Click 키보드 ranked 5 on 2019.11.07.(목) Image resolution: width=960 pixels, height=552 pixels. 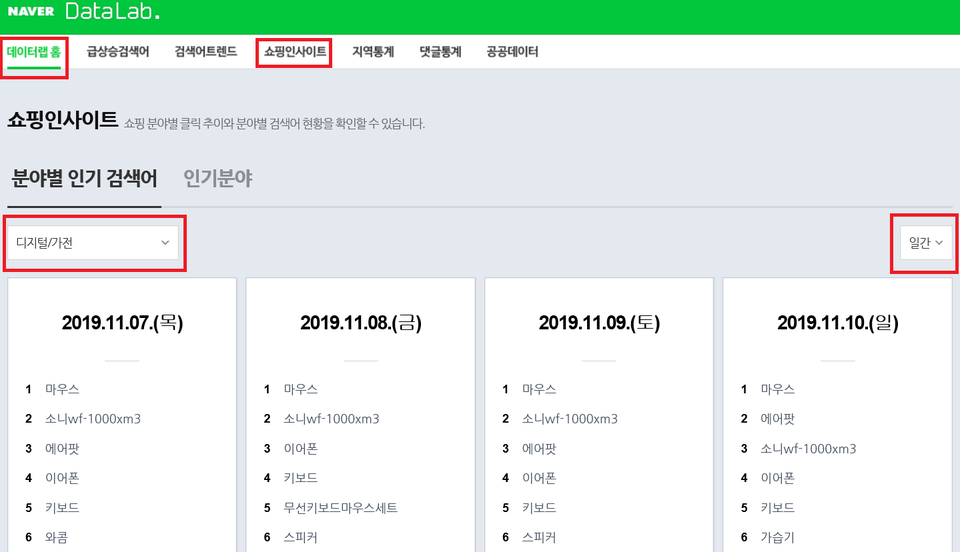tap(62, 508)
